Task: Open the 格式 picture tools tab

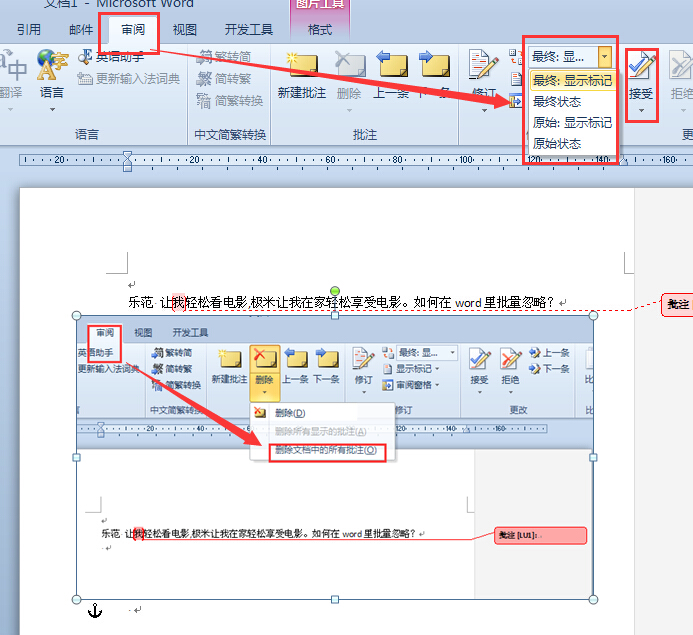Action: [320, 30]
